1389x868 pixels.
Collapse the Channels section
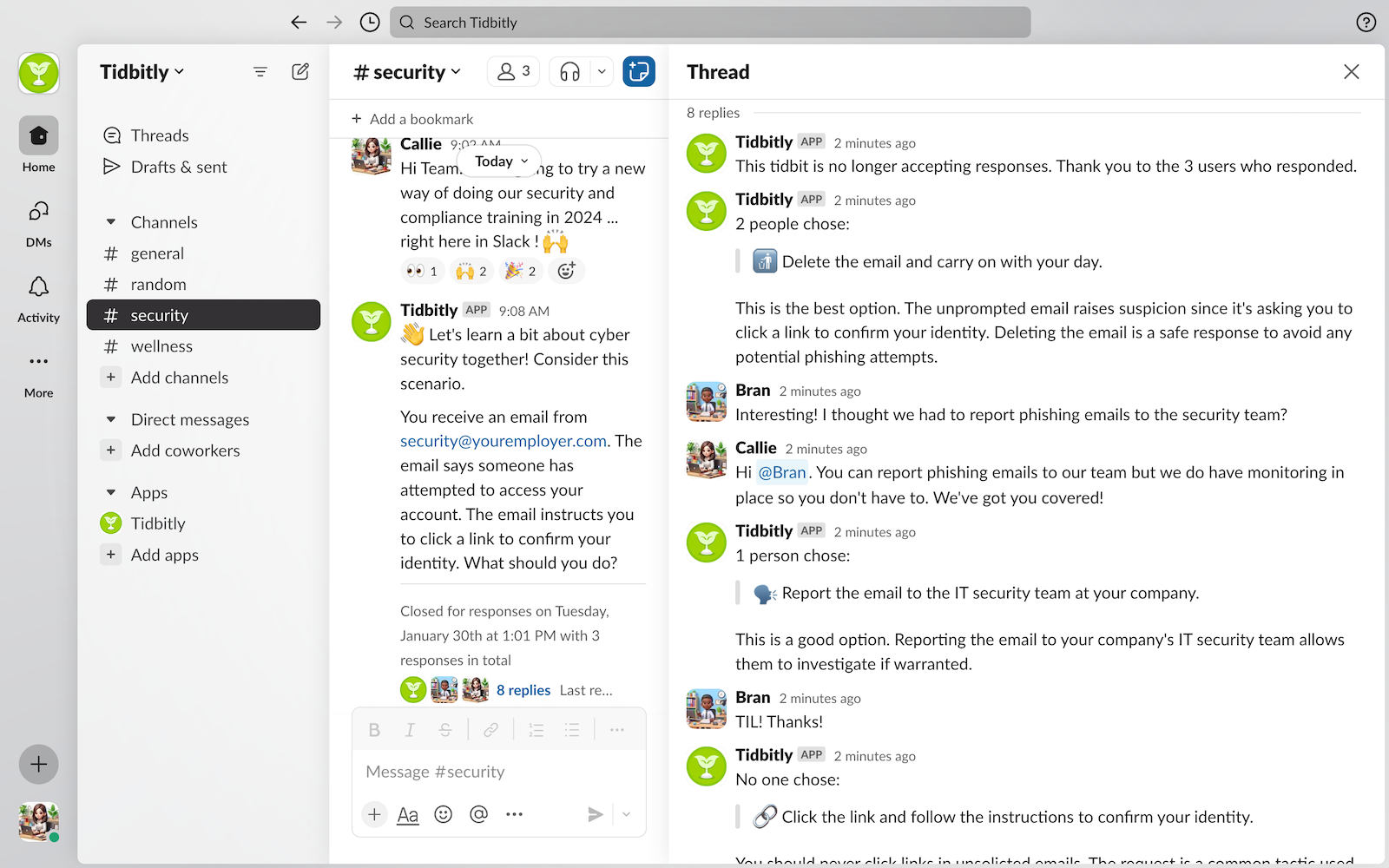[111, 222]
